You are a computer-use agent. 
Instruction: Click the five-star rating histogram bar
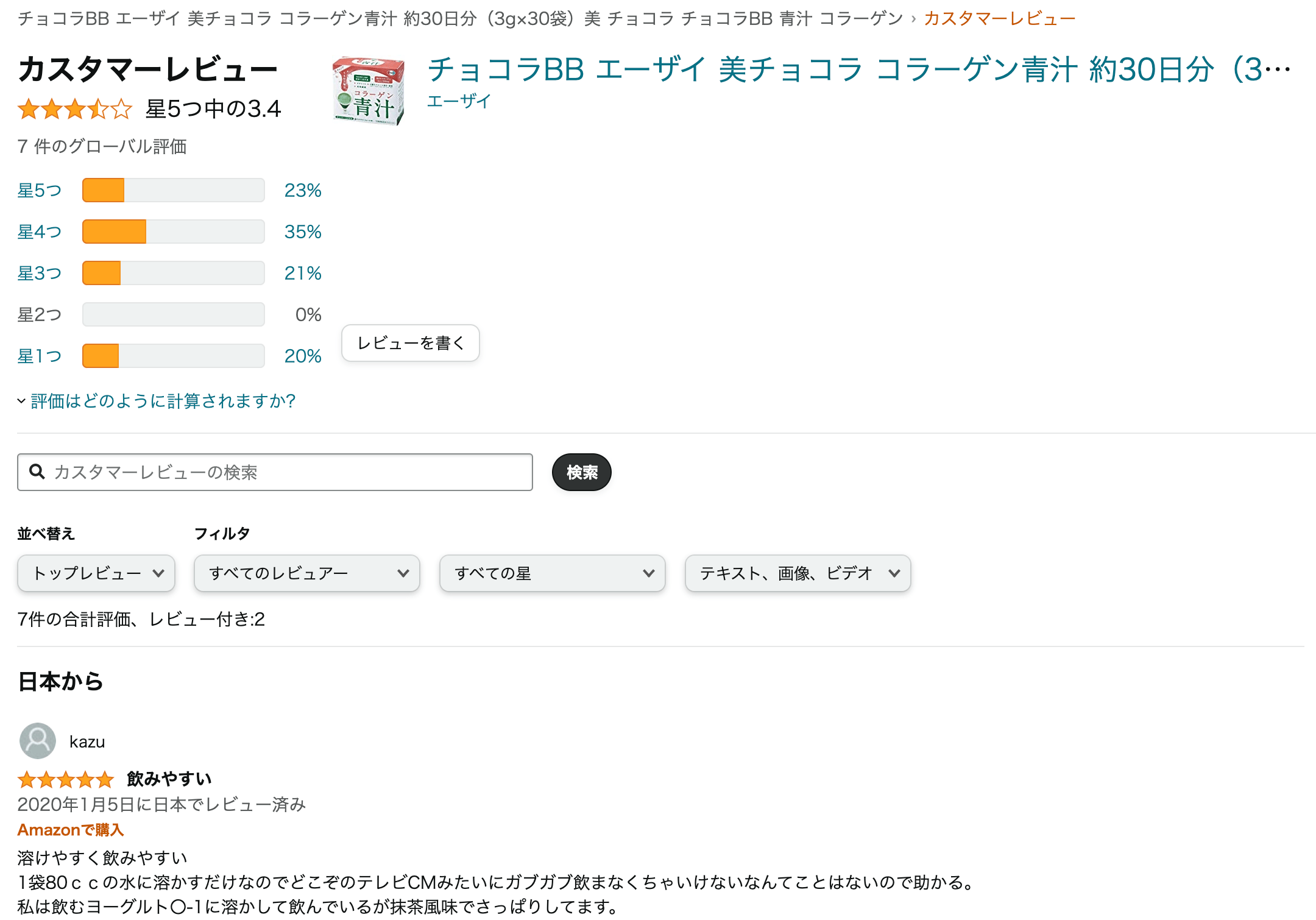174,190
